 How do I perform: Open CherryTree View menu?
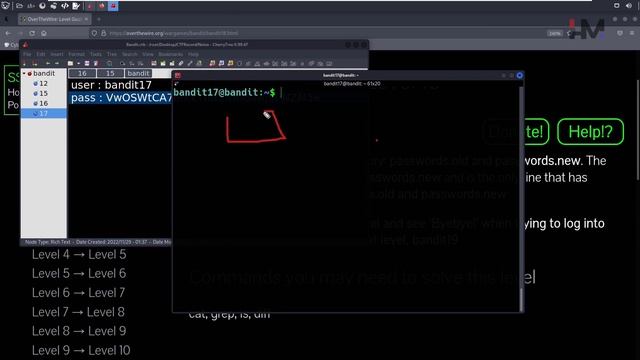[148, 54]
